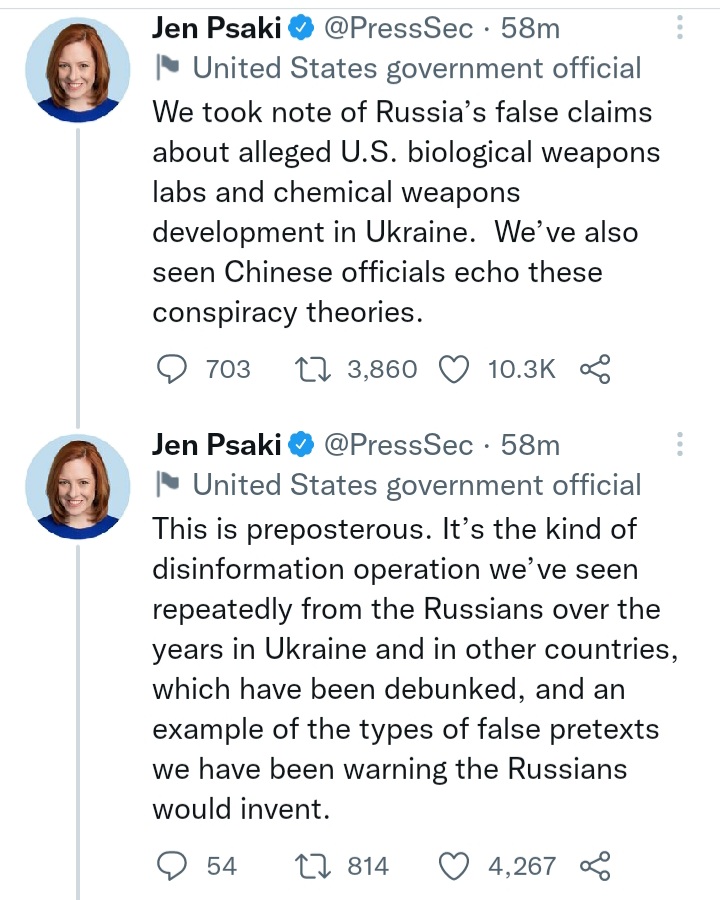Open more options menu on first tweet

tap(680, 27)
